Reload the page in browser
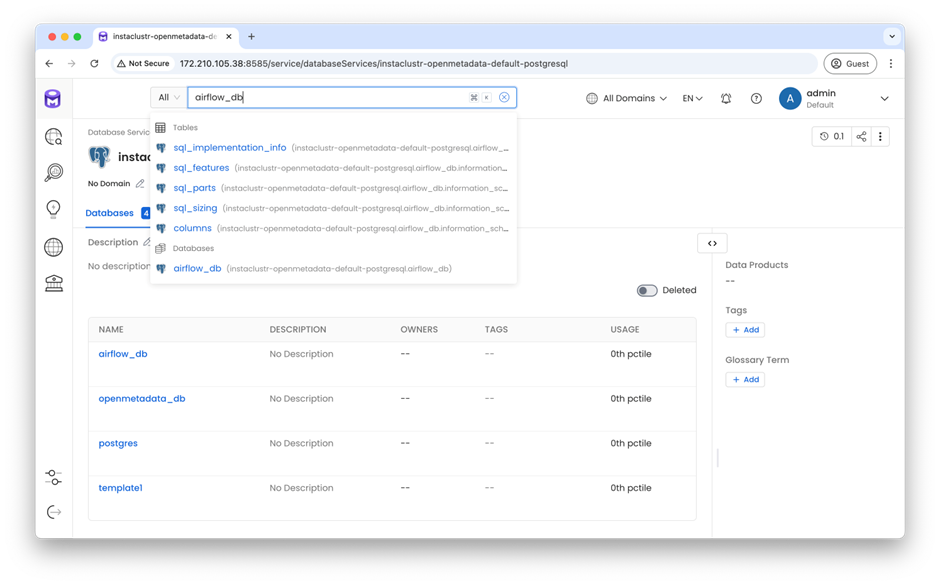This screenshot has width=940, height=585. [94, 64]
